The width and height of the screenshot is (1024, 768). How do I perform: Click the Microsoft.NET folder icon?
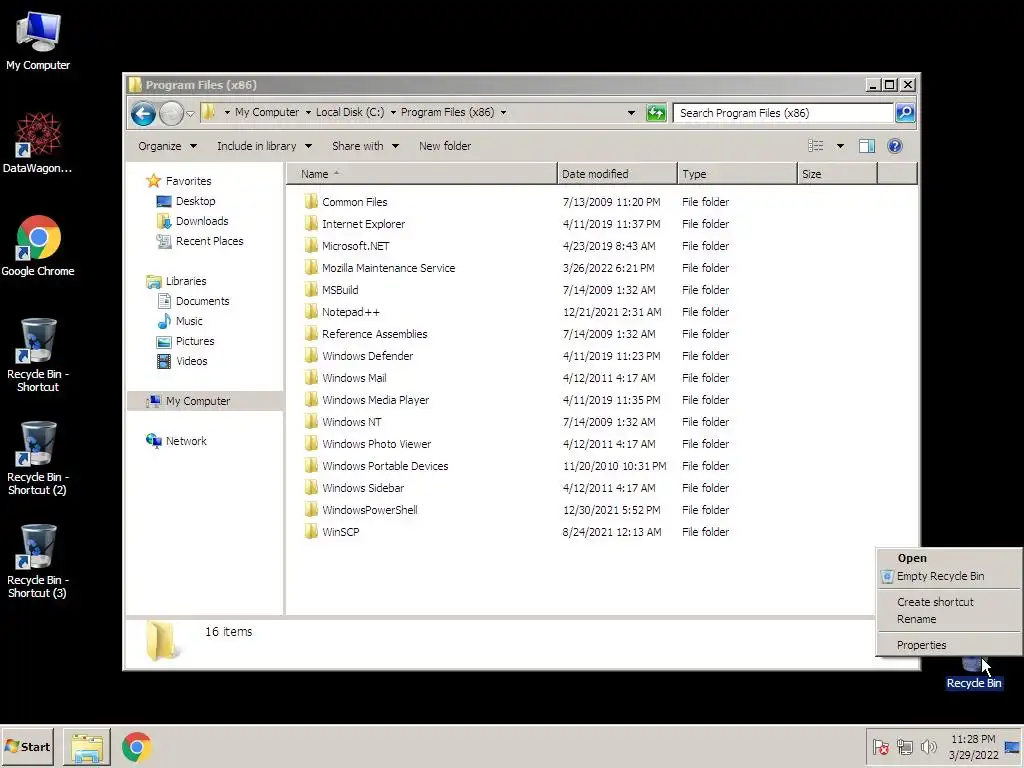point(311,246)
